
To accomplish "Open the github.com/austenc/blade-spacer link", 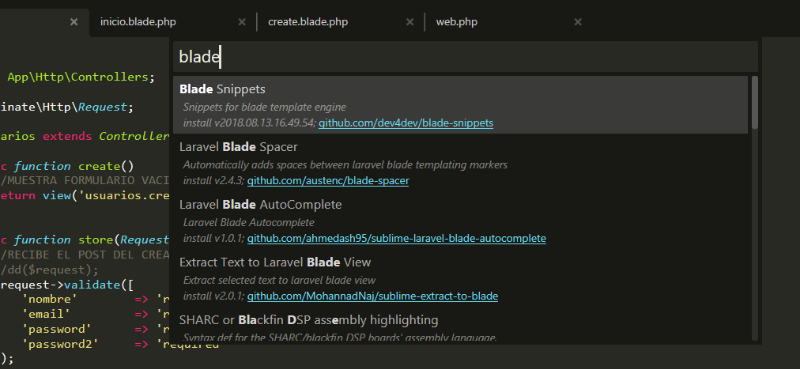I will click(x=328, y=181).
